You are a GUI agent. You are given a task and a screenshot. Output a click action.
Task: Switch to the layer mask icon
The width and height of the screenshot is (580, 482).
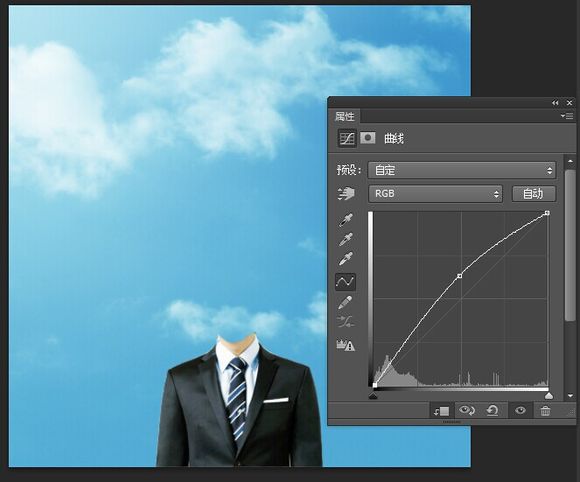point(368,138)
